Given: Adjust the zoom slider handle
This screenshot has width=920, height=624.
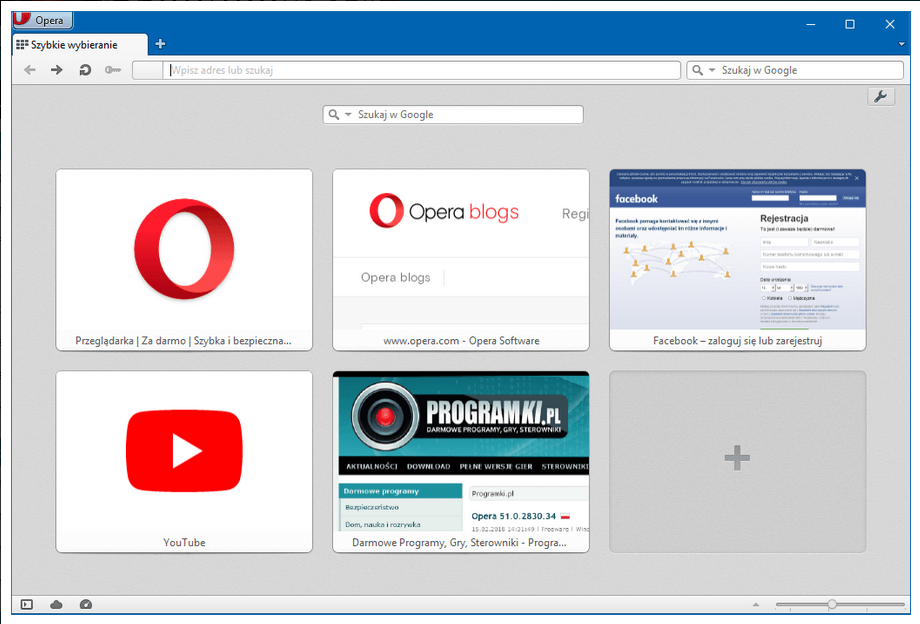Looking at the screenshot, I should (x=831, y=604).
